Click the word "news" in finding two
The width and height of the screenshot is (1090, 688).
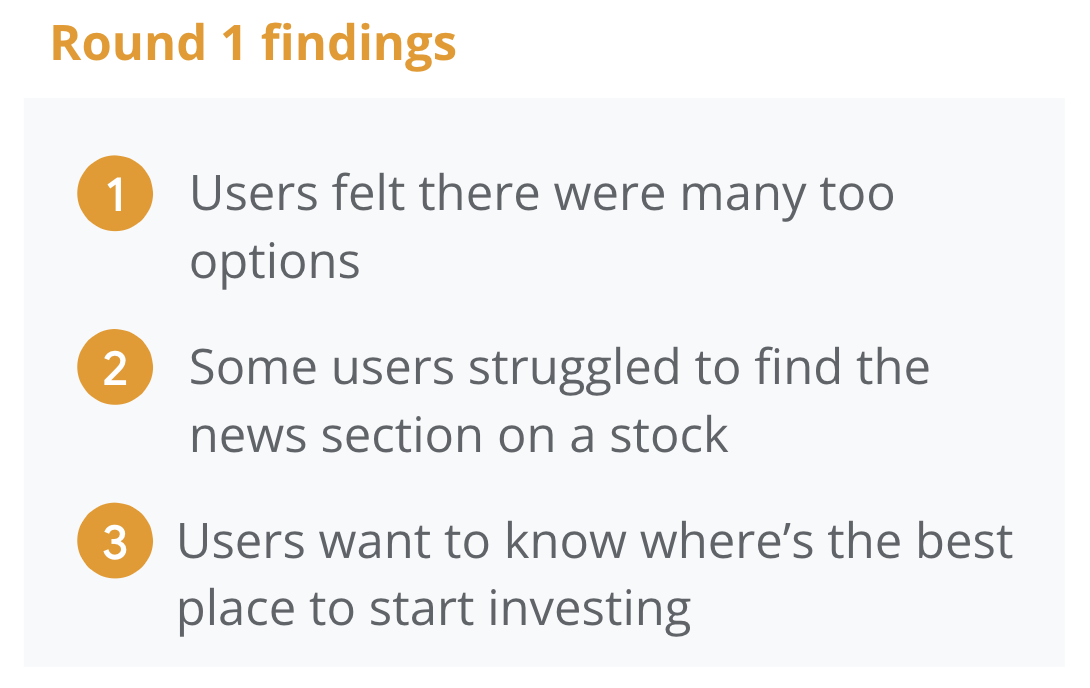(248, 436)
